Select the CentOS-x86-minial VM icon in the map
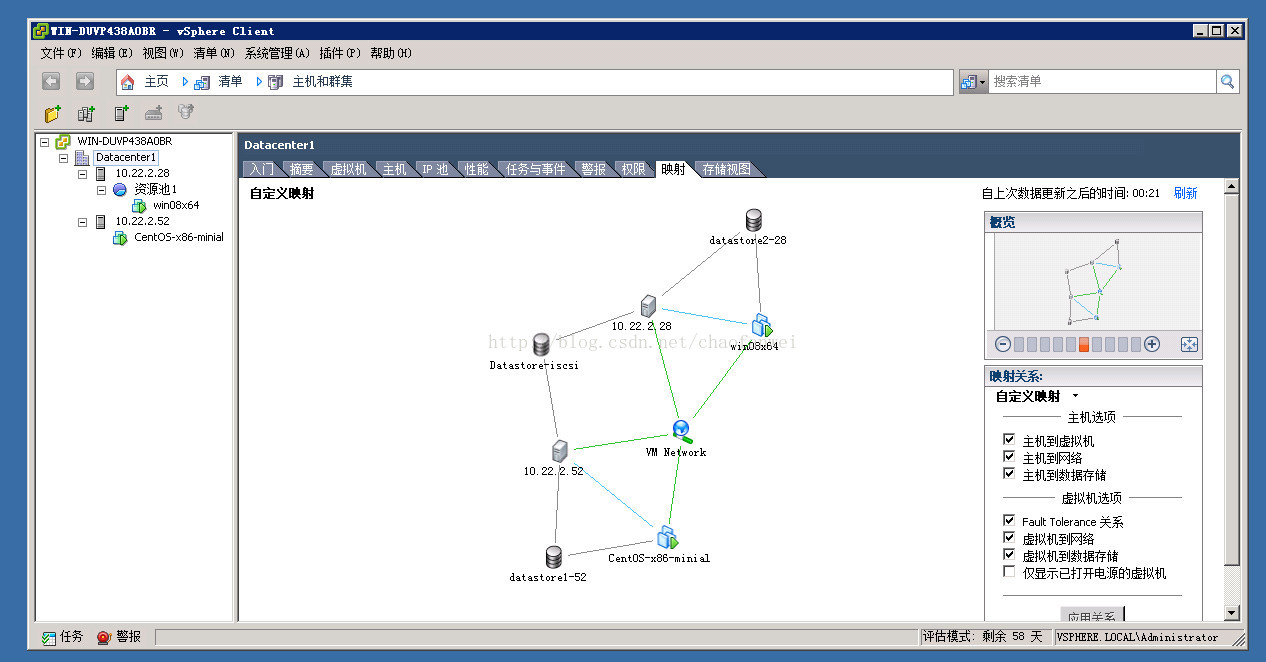1266x662 pixels. 667,538
